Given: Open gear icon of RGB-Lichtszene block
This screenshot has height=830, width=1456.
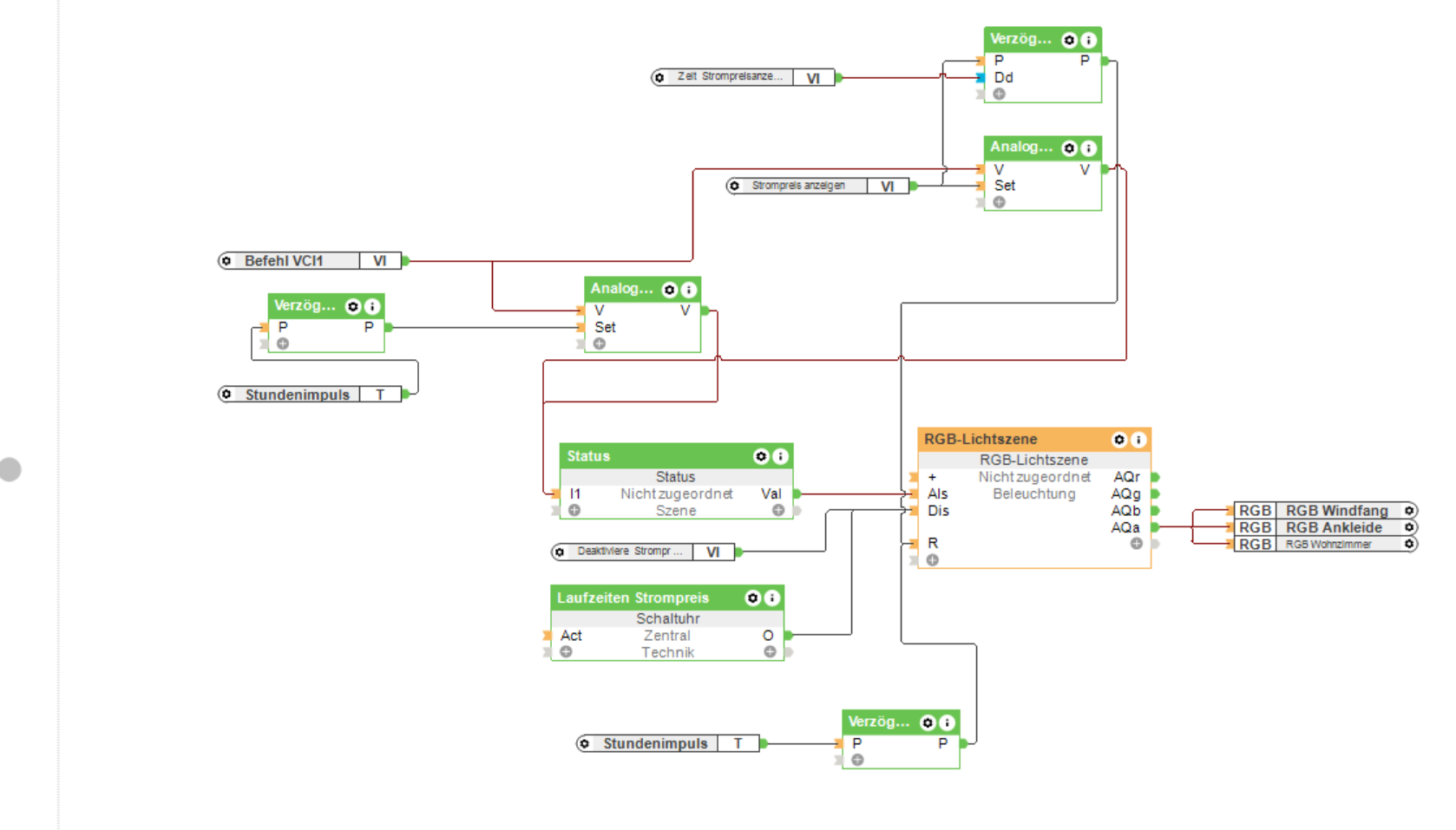Looking at the screenshot, I should coord(1119,440).
